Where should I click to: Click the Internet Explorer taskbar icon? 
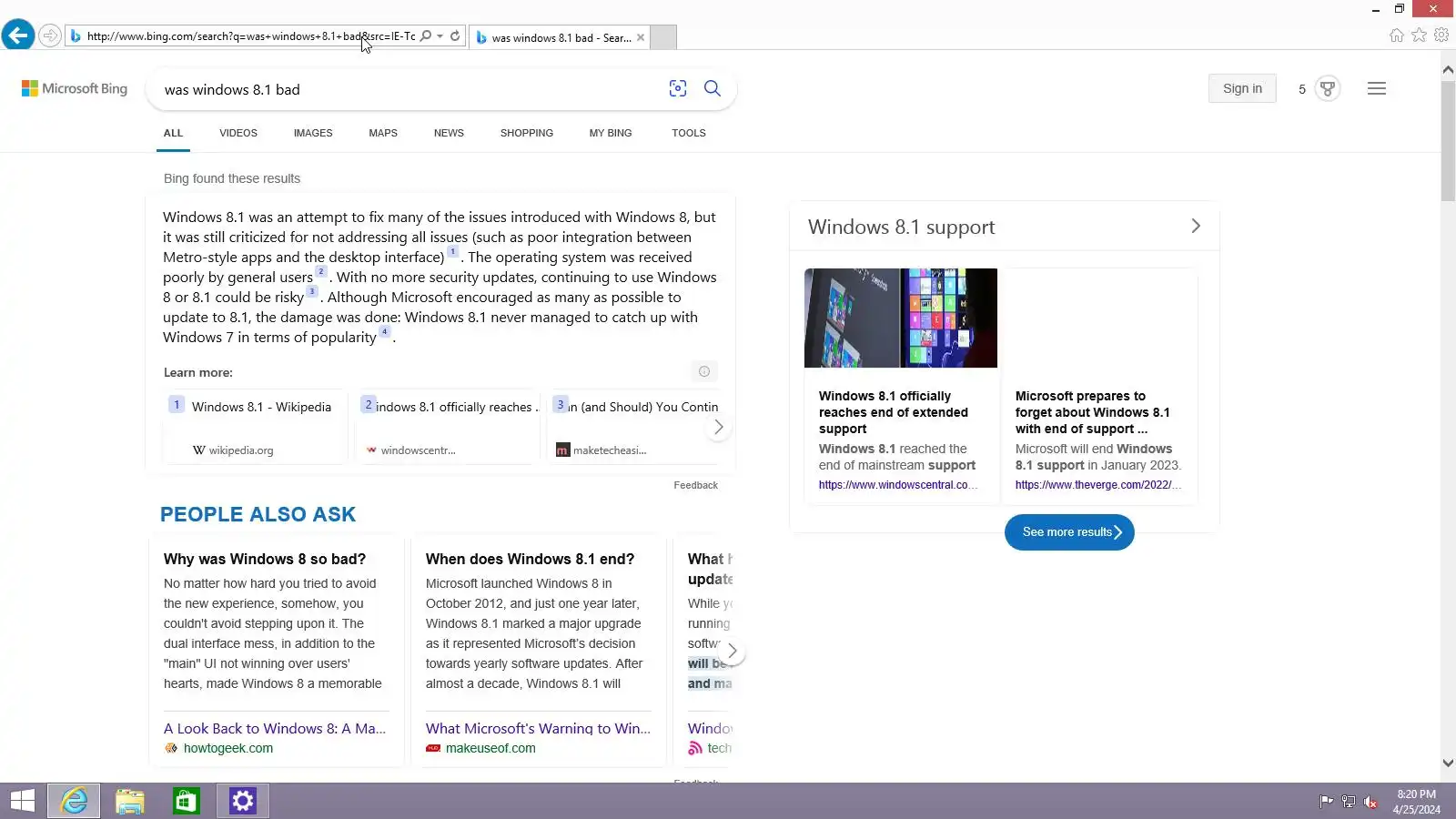click(74, 801)
